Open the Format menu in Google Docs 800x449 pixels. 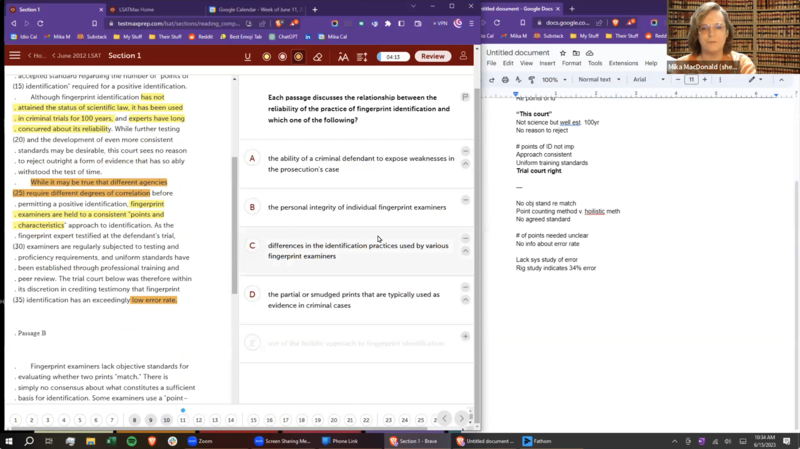571,63
